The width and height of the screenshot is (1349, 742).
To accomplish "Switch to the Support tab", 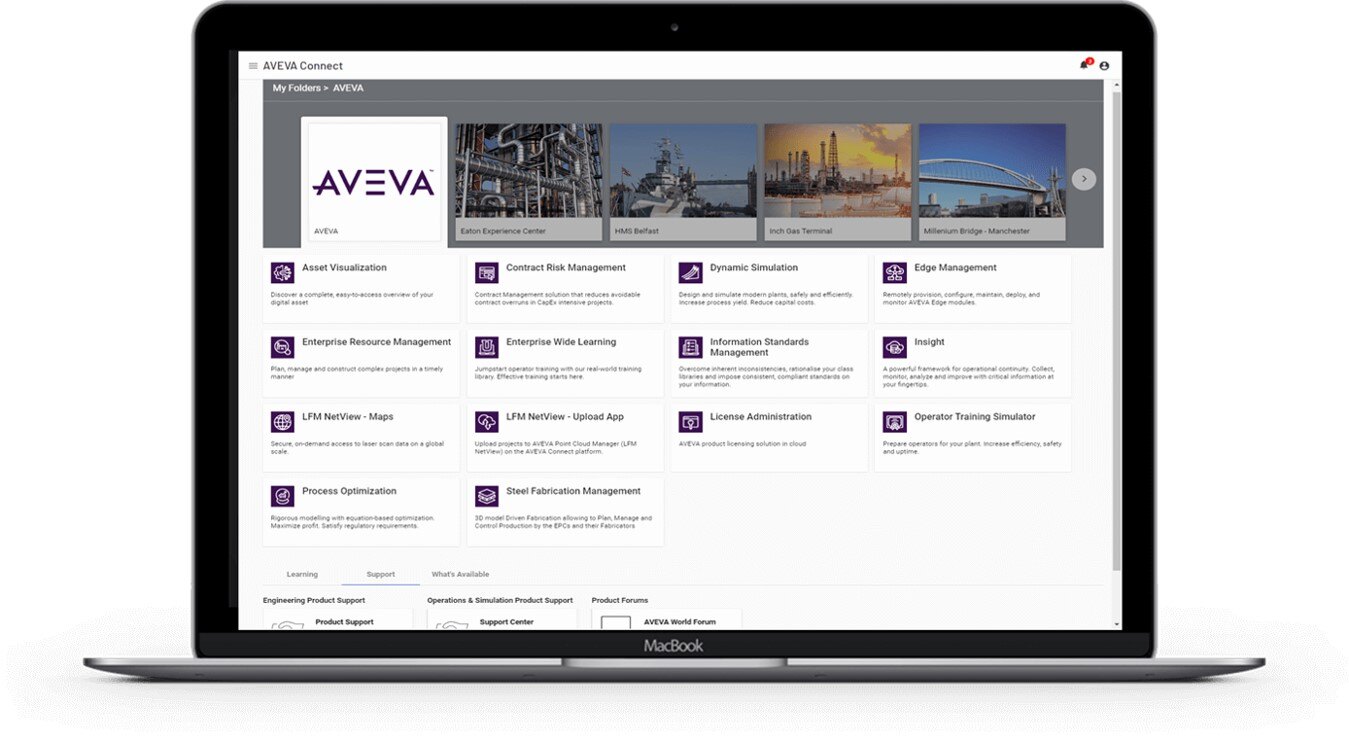I will click(x=381, y=574).
